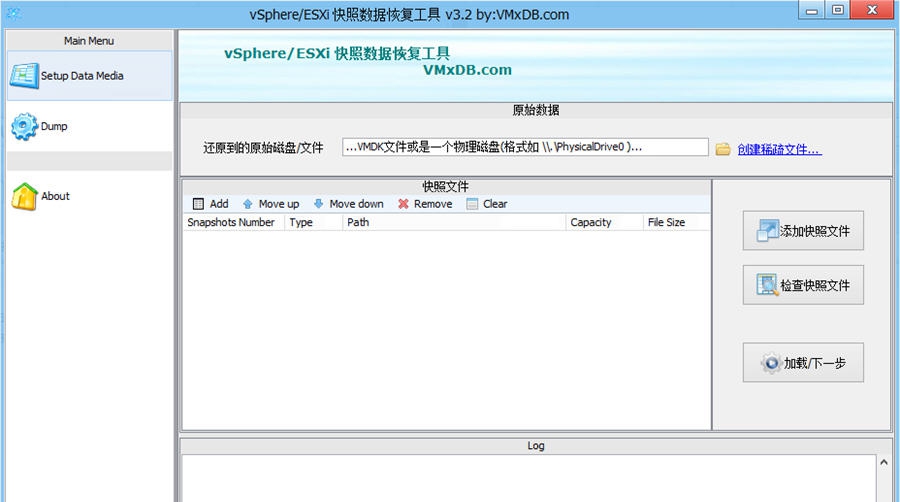Click the Move up toolbar label

[x=278, y=204]
